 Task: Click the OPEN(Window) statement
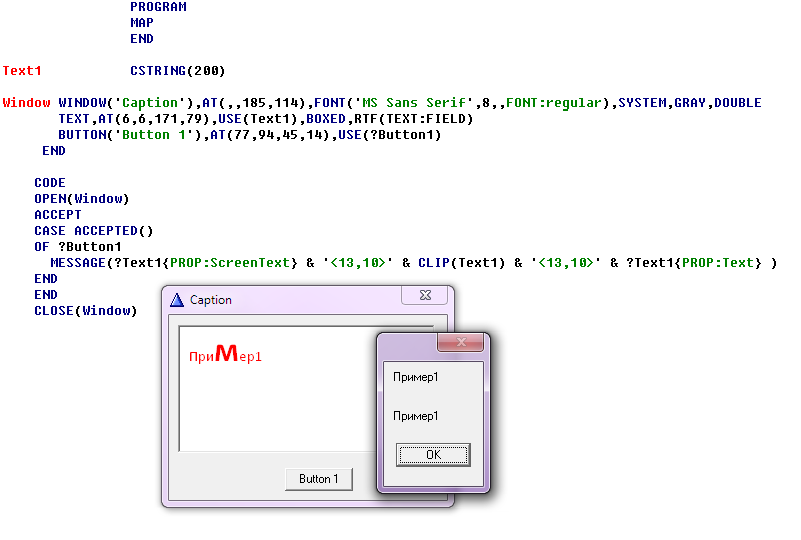(x=82, y=199)
